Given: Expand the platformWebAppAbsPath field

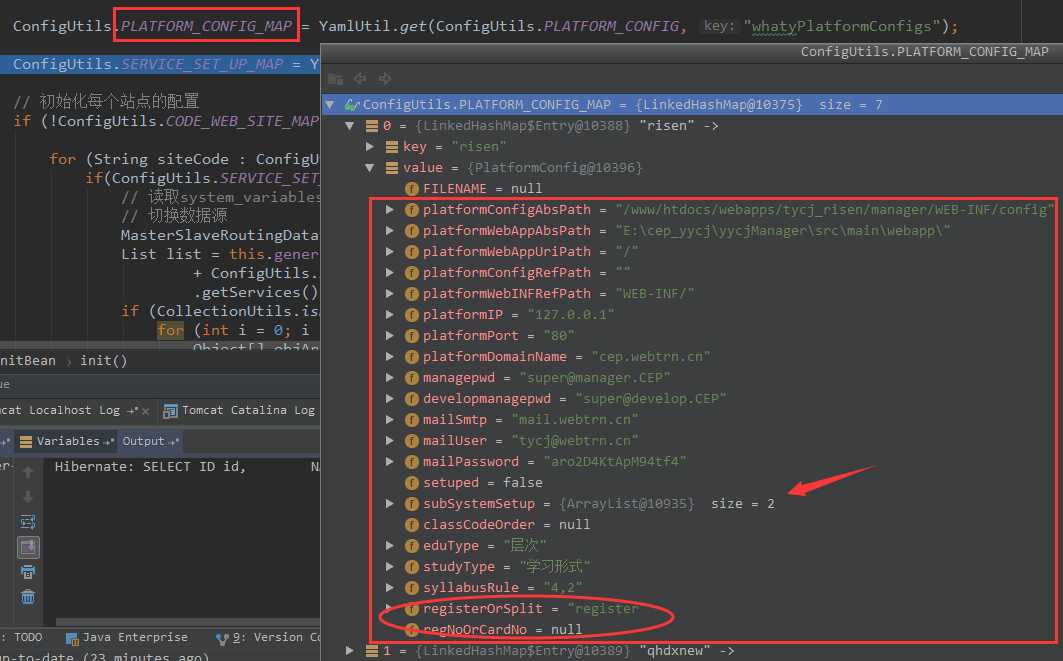Looking at the screenshot, I should (390, 231).
